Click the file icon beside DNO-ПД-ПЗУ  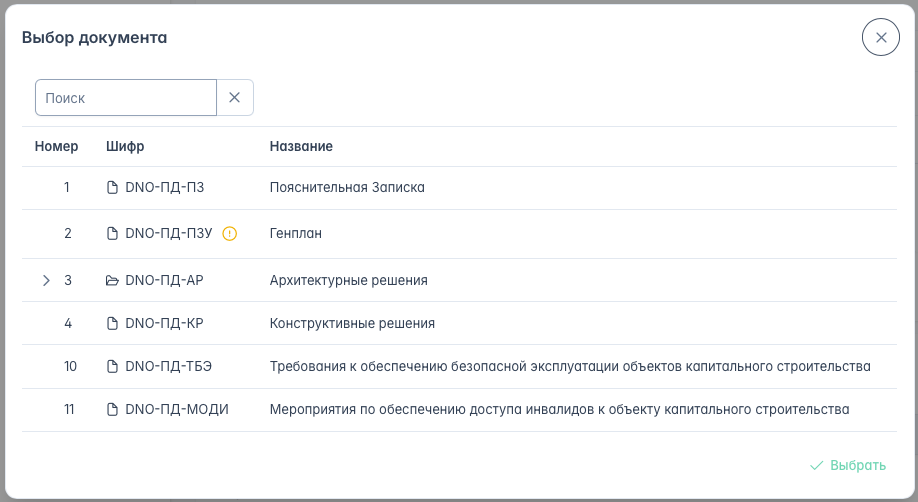[113, 234]
